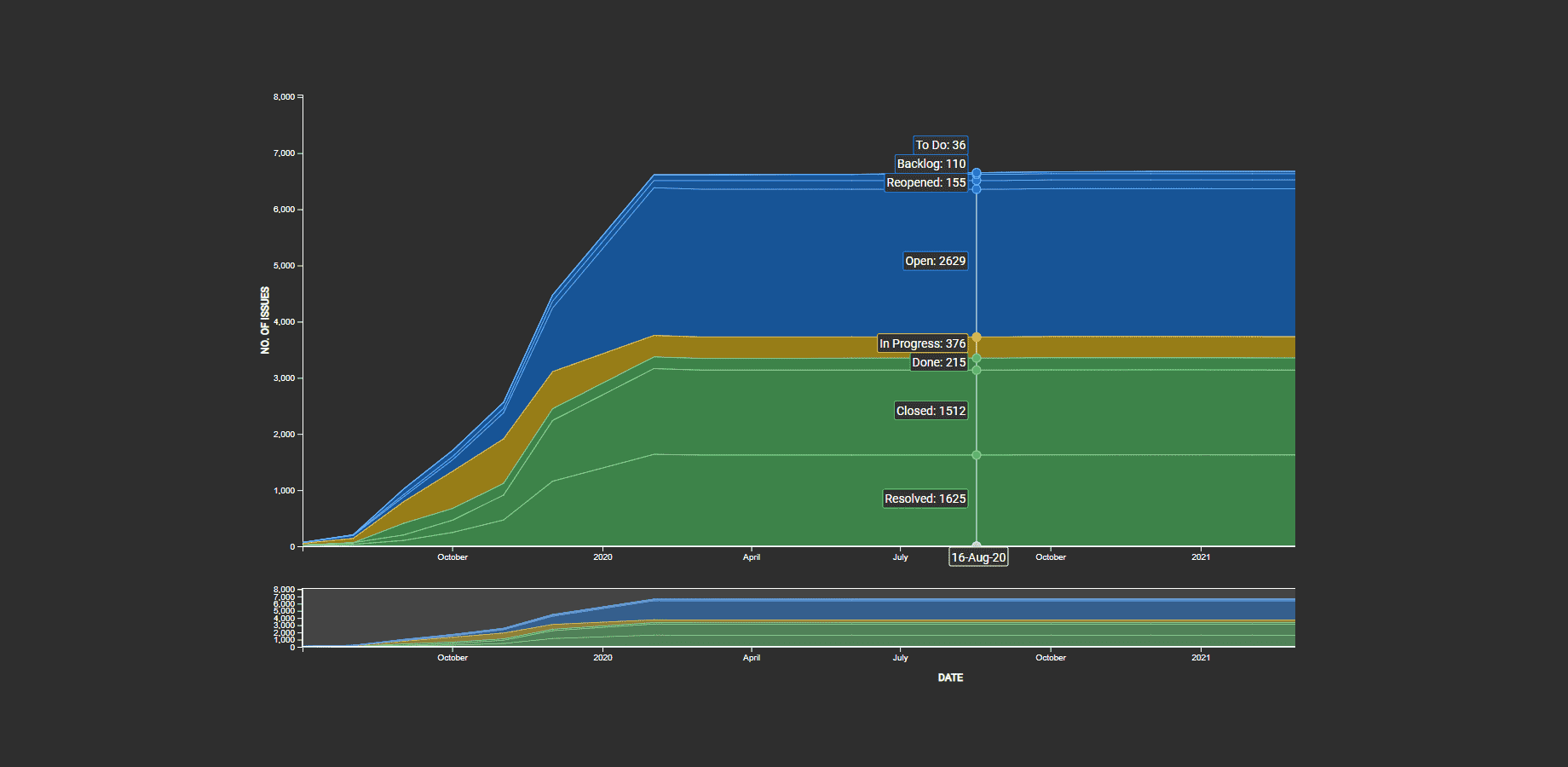
Task: Click '2020' tick on the overview chart axis
Action: point(602,658)
